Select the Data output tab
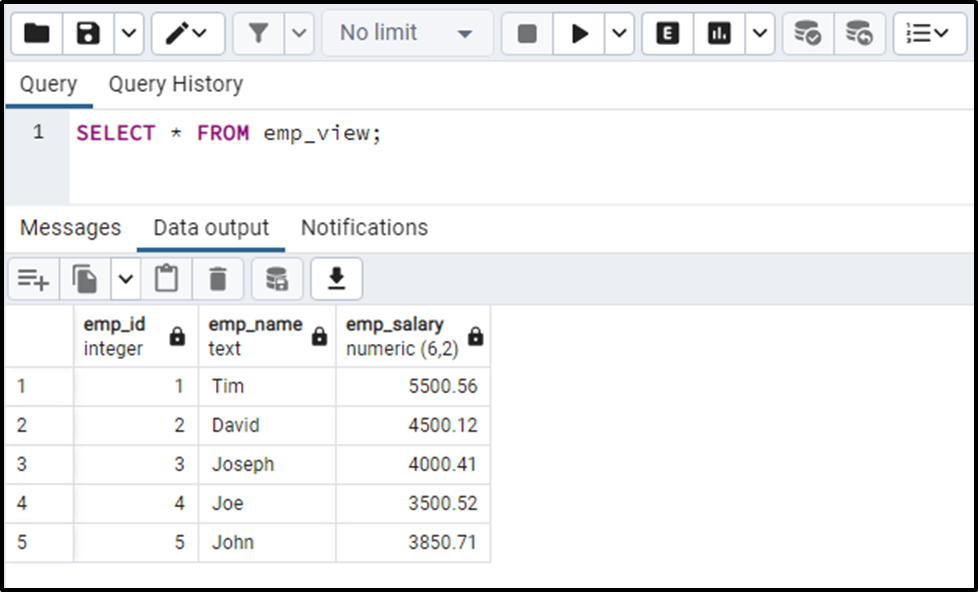Image resolution: width=978 pixels, height=592 pixels. [x=211, y=228]
